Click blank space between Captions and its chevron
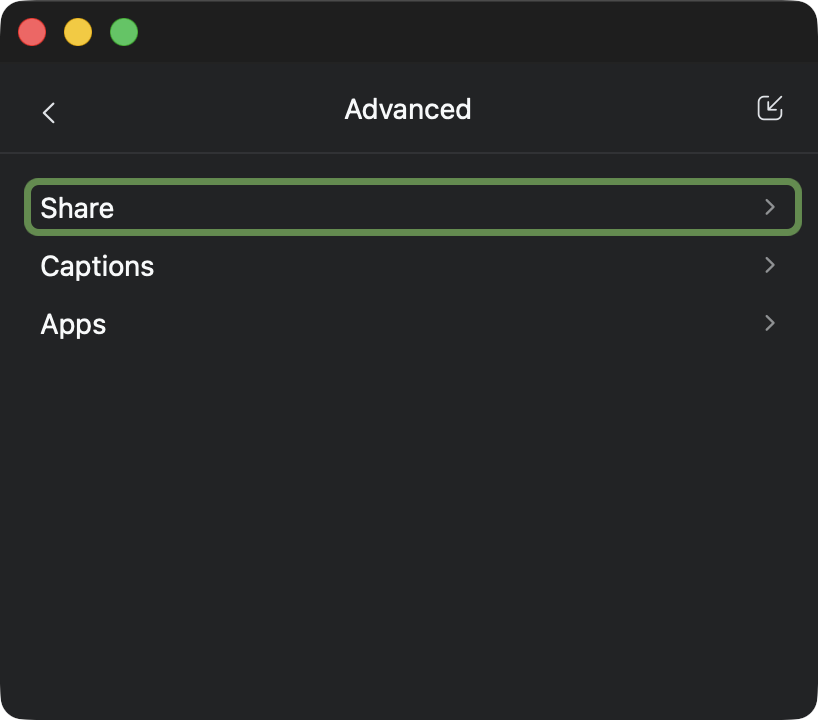818x720 pixels. click(450, 266)
